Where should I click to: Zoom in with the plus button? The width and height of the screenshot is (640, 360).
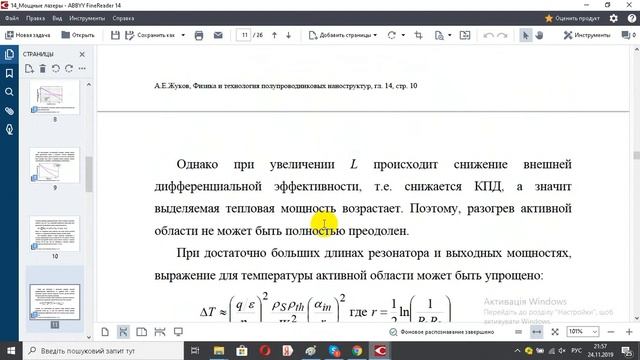tap(629, 332)
